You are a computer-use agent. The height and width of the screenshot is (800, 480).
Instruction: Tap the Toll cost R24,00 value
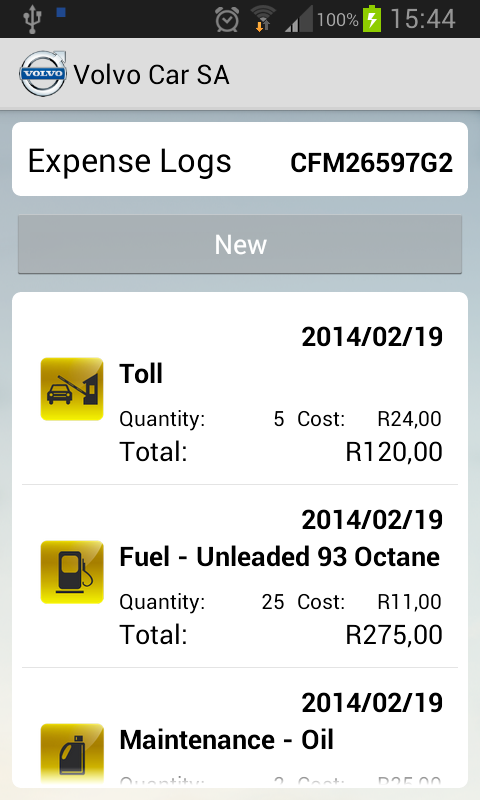(409, 419)
